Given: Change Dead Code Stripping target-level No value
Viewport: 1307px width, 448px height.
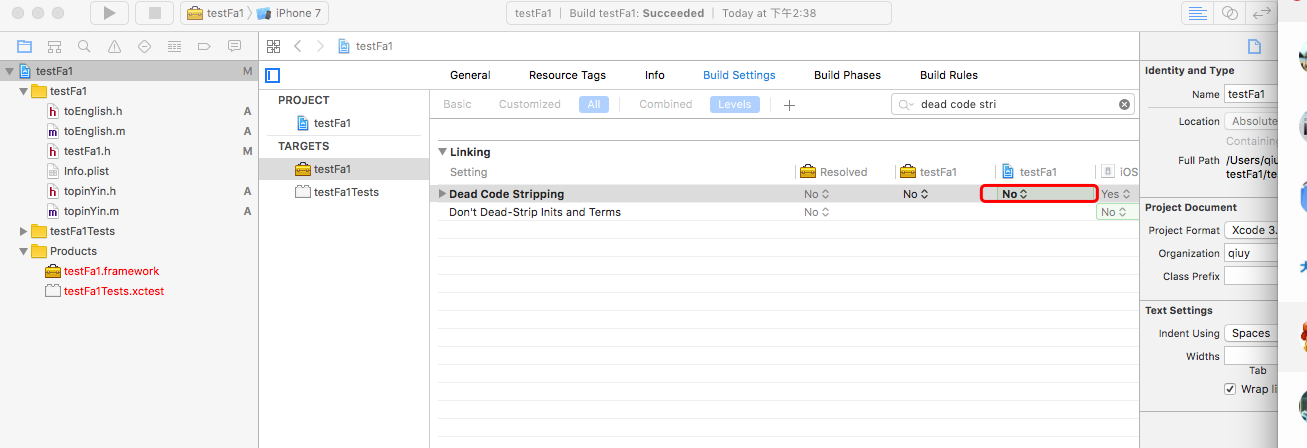Looking at the screenshot, I should click(916, 194).
